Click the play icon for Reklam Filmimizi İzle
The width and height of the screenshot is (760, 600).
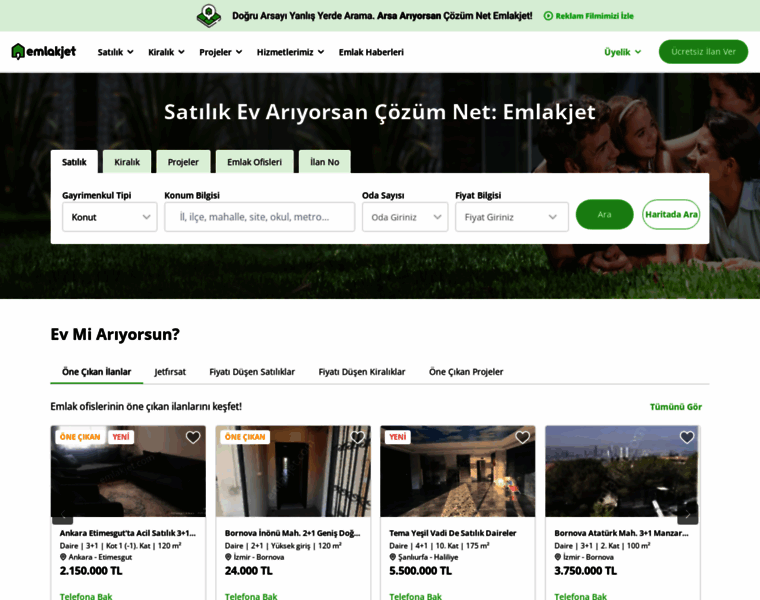tap(548, 16)
